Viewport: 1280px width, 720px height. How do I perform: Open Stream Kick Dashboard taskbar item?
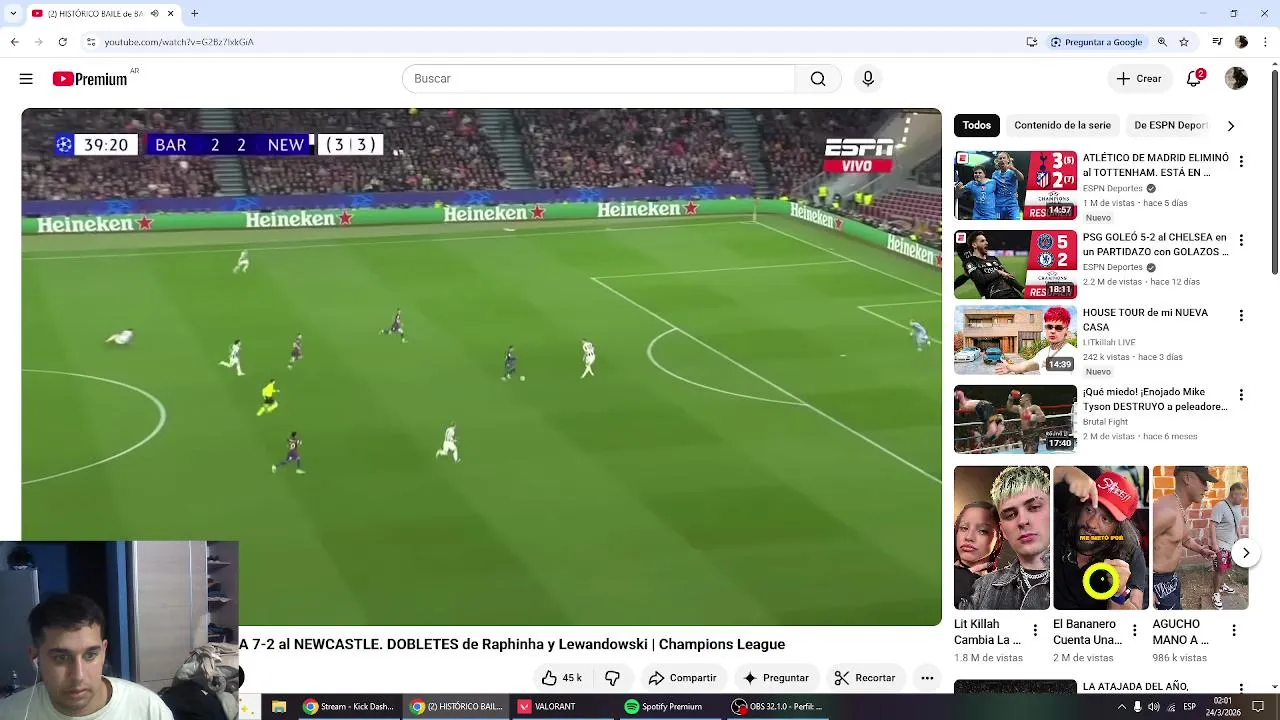pos(349,707)
